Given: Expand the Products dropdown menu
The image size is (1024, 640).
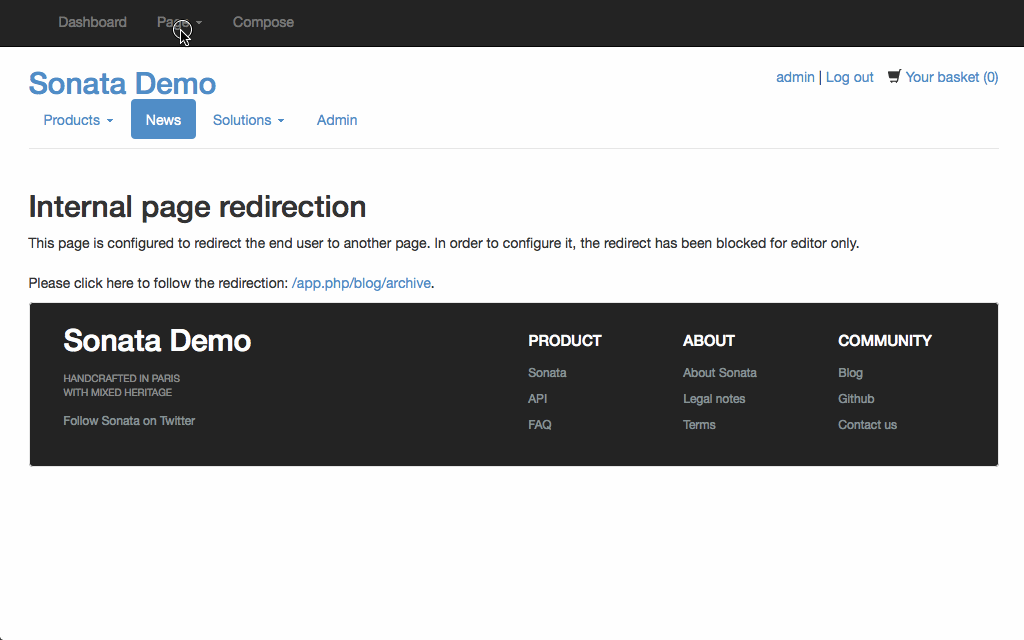Looking at the screenshot, I should tap(78, 120).
